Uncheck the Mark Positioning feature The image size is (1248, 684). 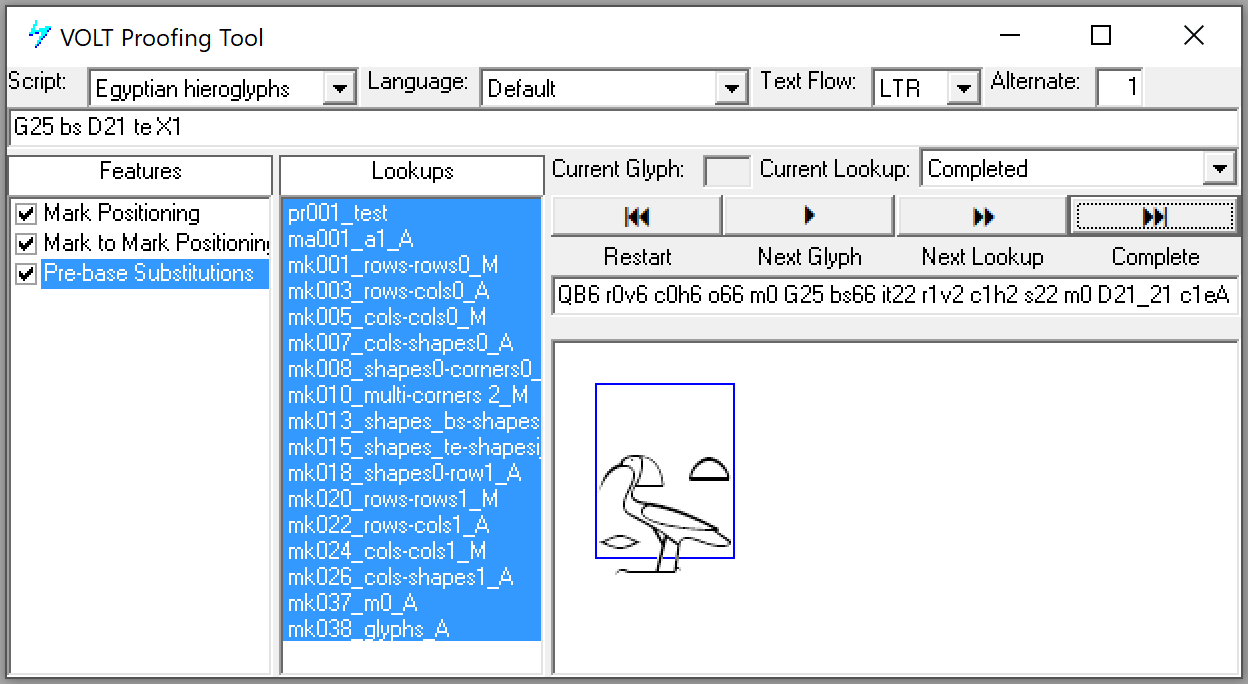[x=25, y=214]
